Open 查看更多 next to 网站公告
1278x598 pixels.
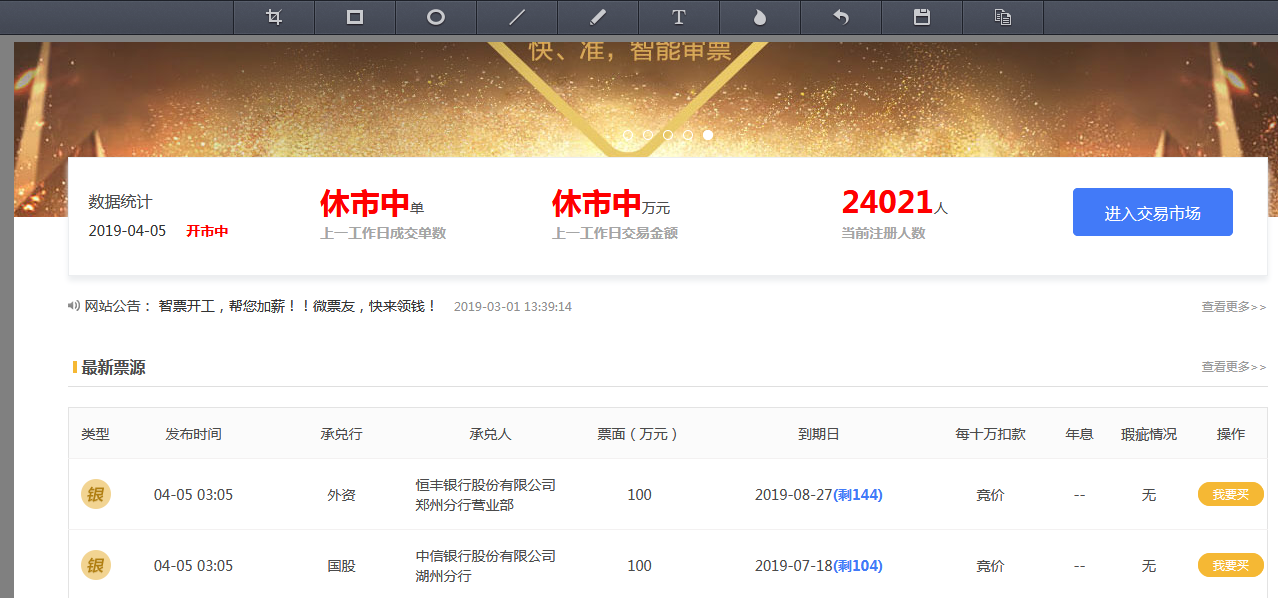[1234, 307]
